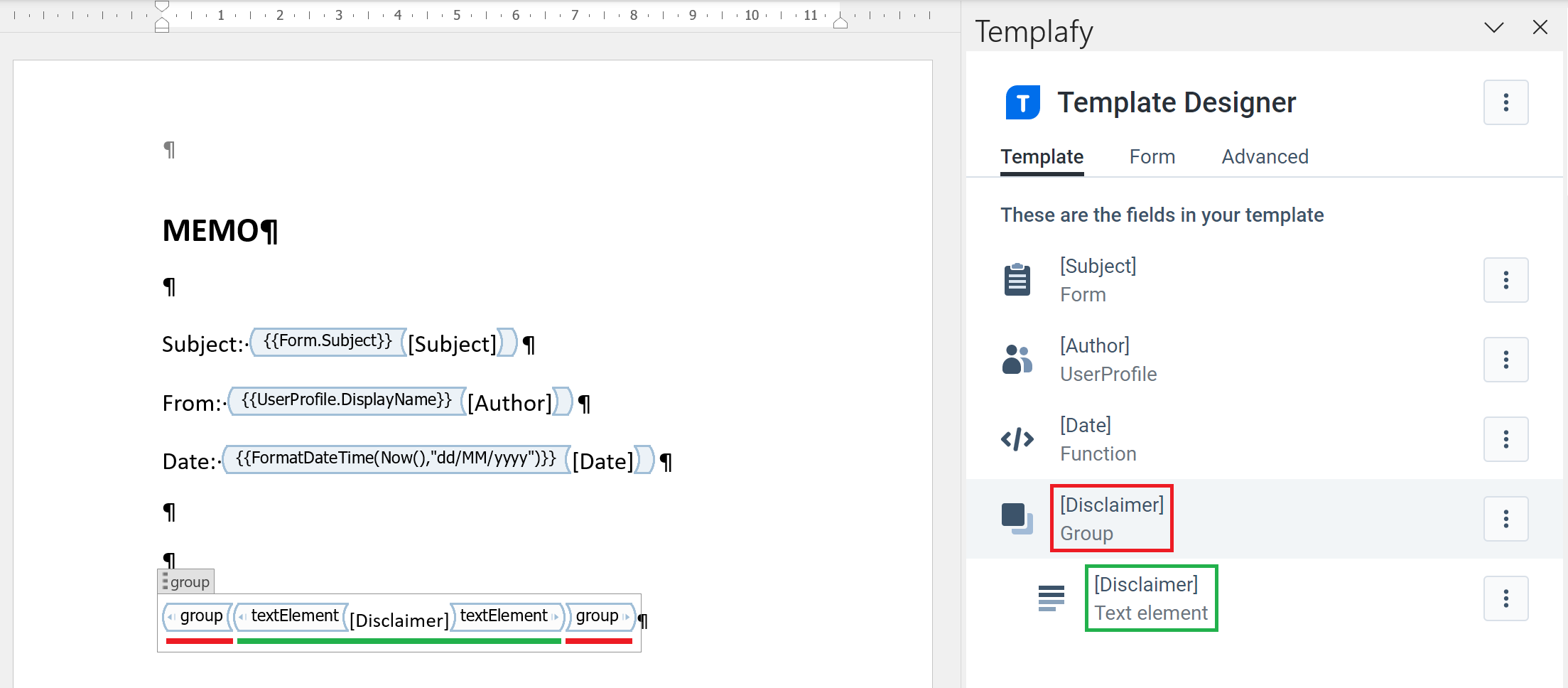This screenshot has width=1568, height=688.
Task: Switch to the Form tab
Action: point(1152,156)
